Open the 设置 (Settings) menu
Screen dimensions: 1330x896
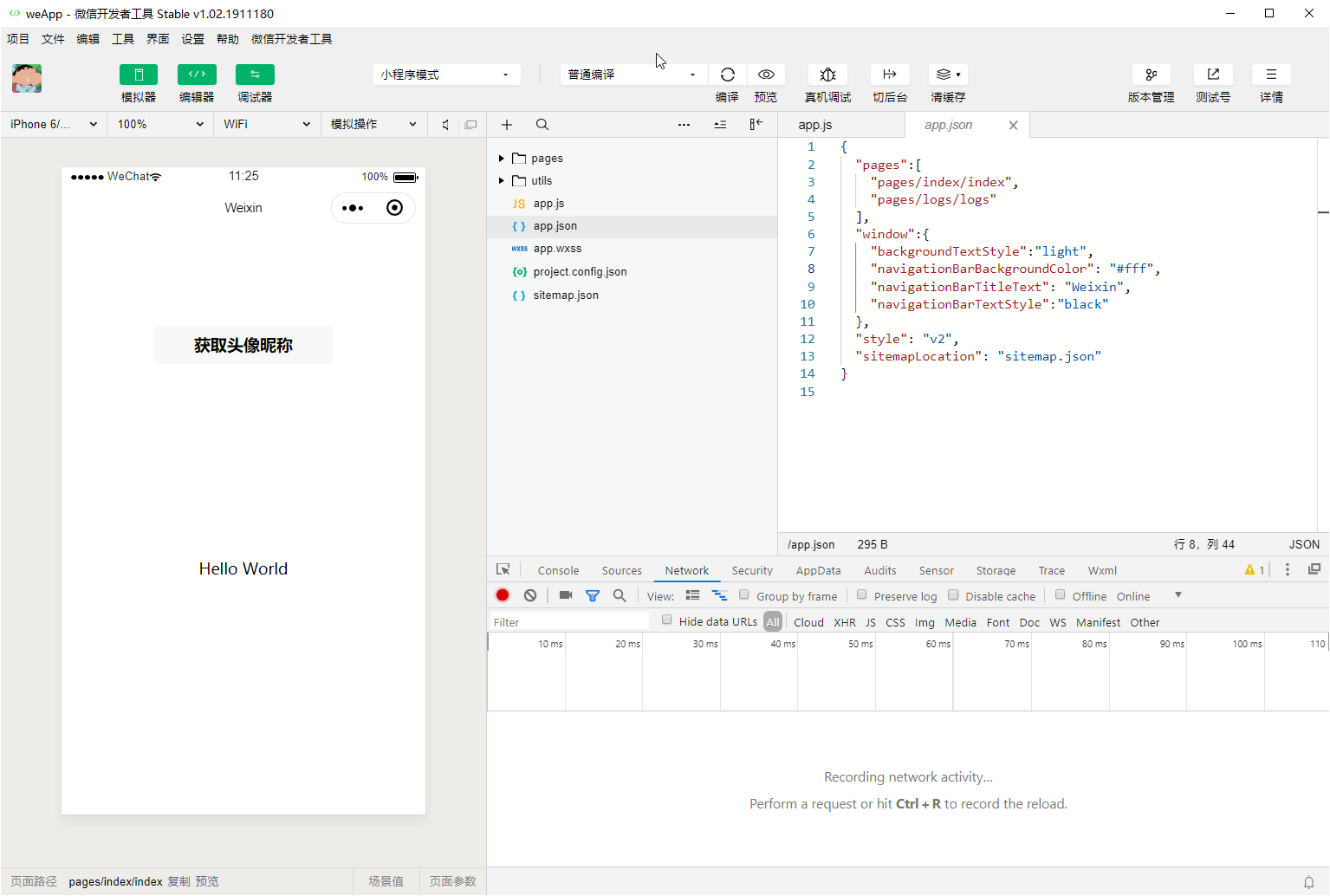tap(193, 39)
